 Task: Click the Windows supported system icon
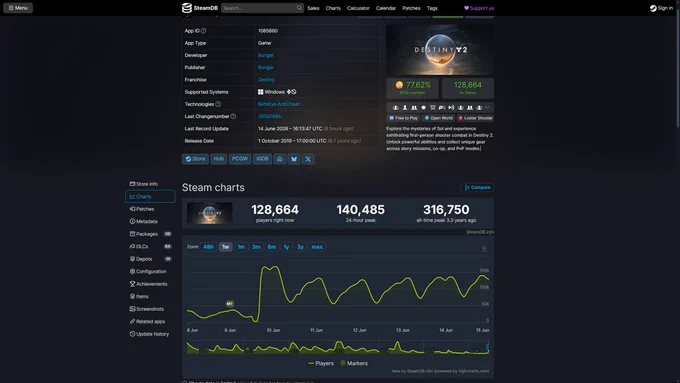point(261,92)
